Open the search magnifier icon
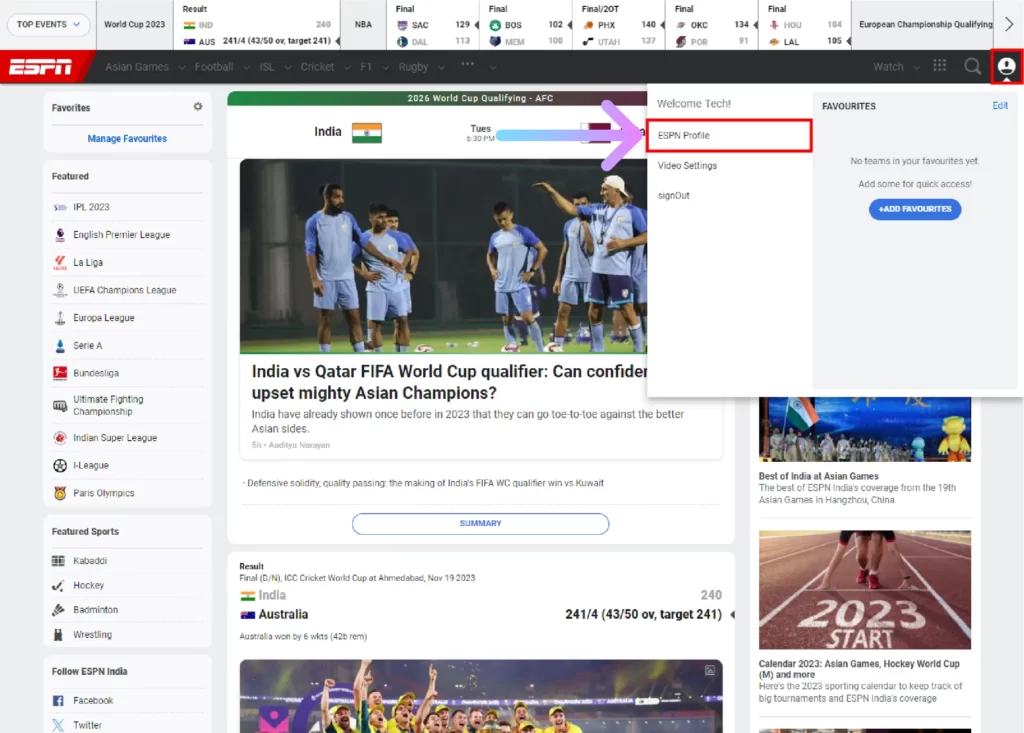The width and height of the screenshot is (1024, 733). (972, 66)
